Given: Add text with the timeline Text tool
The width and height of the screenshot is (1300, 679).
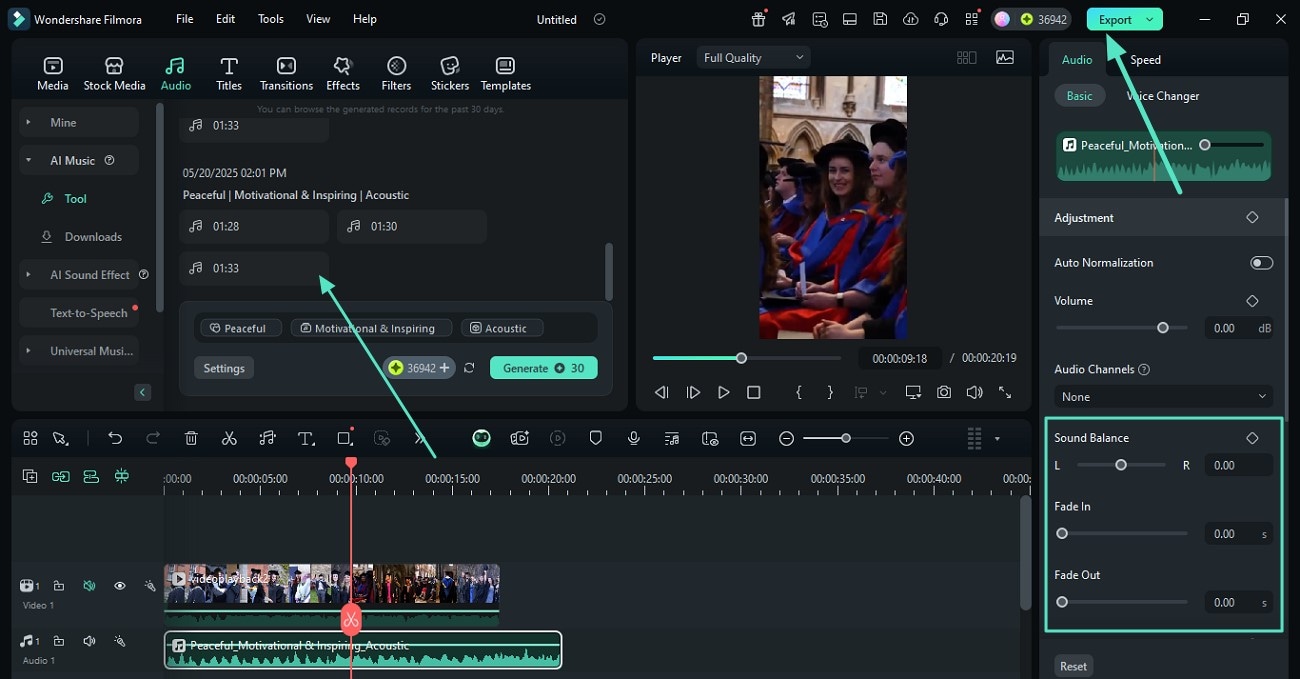Looking at the screenshot, I should [x=306, y=438].
